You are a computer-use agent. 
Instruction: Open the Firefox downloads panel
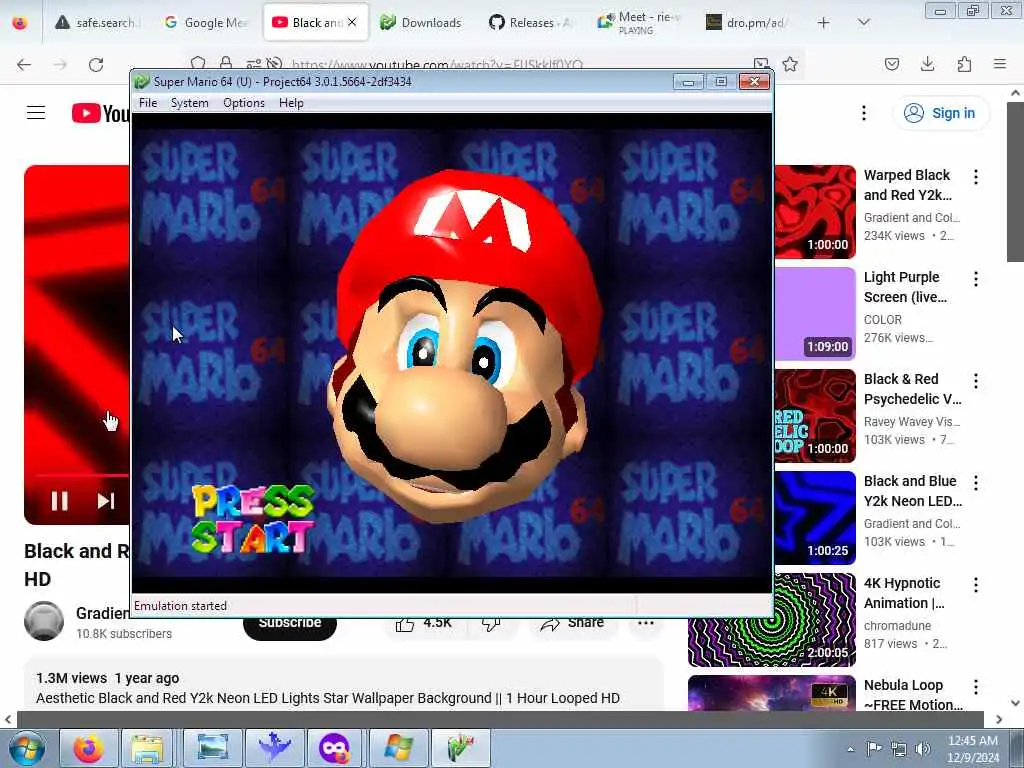tap(927, 64)
